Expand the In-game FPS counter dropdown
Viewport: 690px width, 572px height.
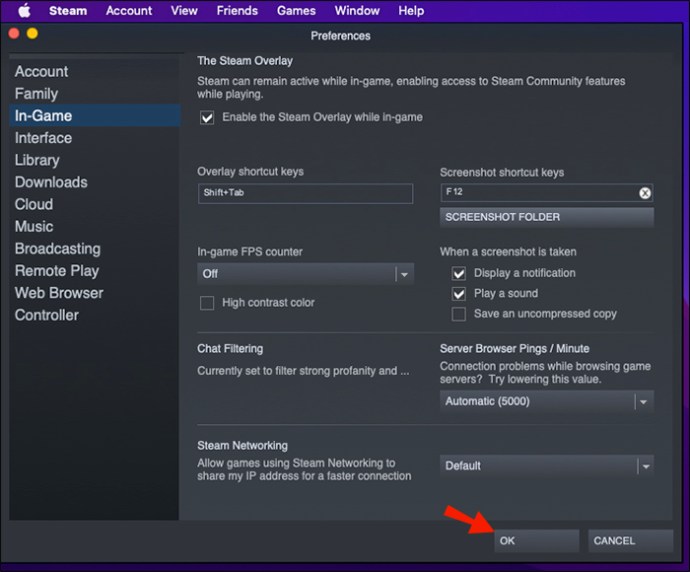tap(305, 274)
